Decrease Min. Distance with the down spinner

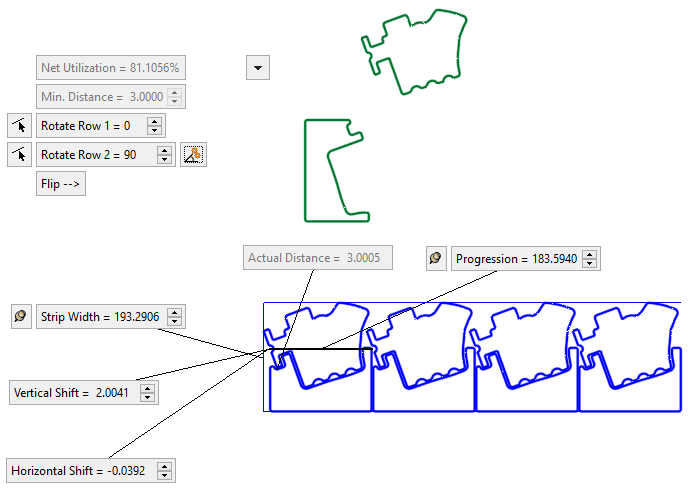pyautogui.click(x=175, y=101)
